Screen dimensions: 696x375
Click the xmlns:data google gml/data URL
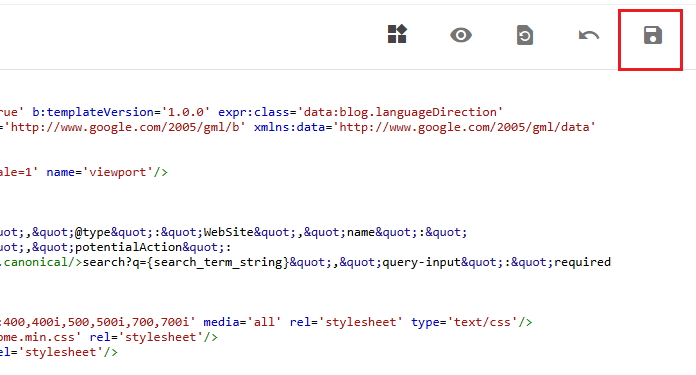pos(424,127)
